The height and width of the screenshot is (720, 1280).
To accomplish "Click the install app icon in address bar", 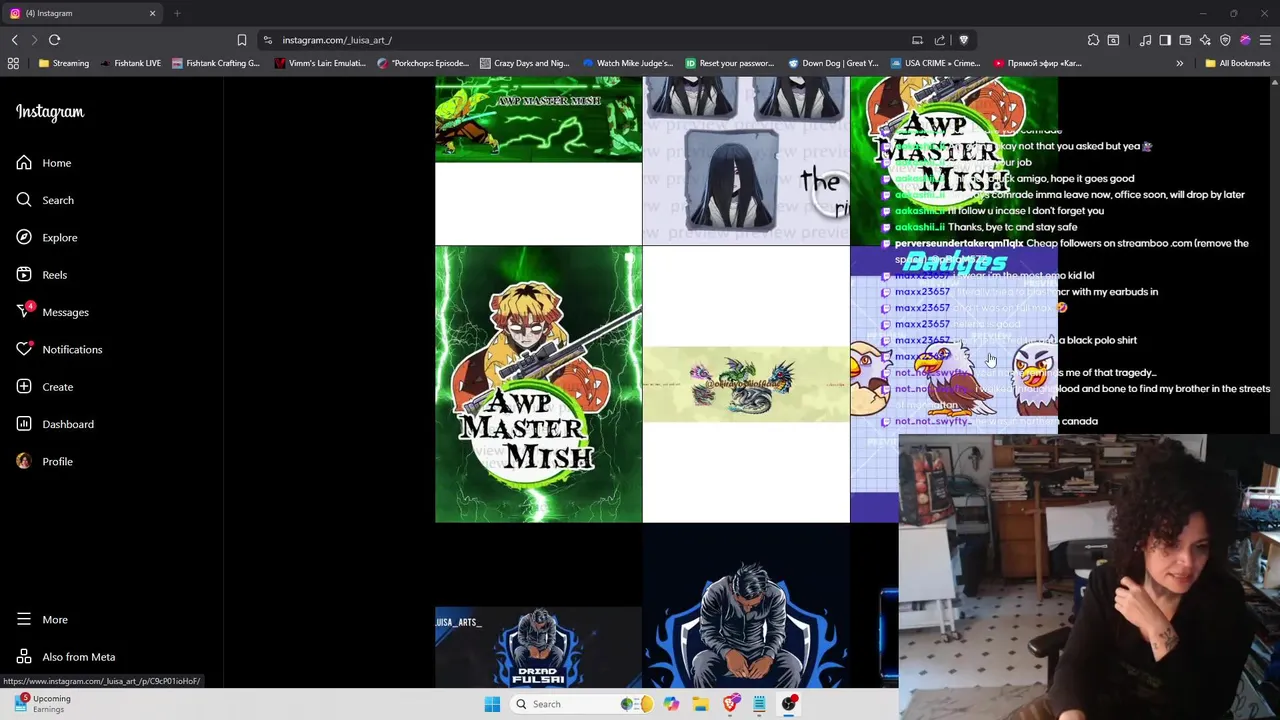I will [x=917, y=40].
